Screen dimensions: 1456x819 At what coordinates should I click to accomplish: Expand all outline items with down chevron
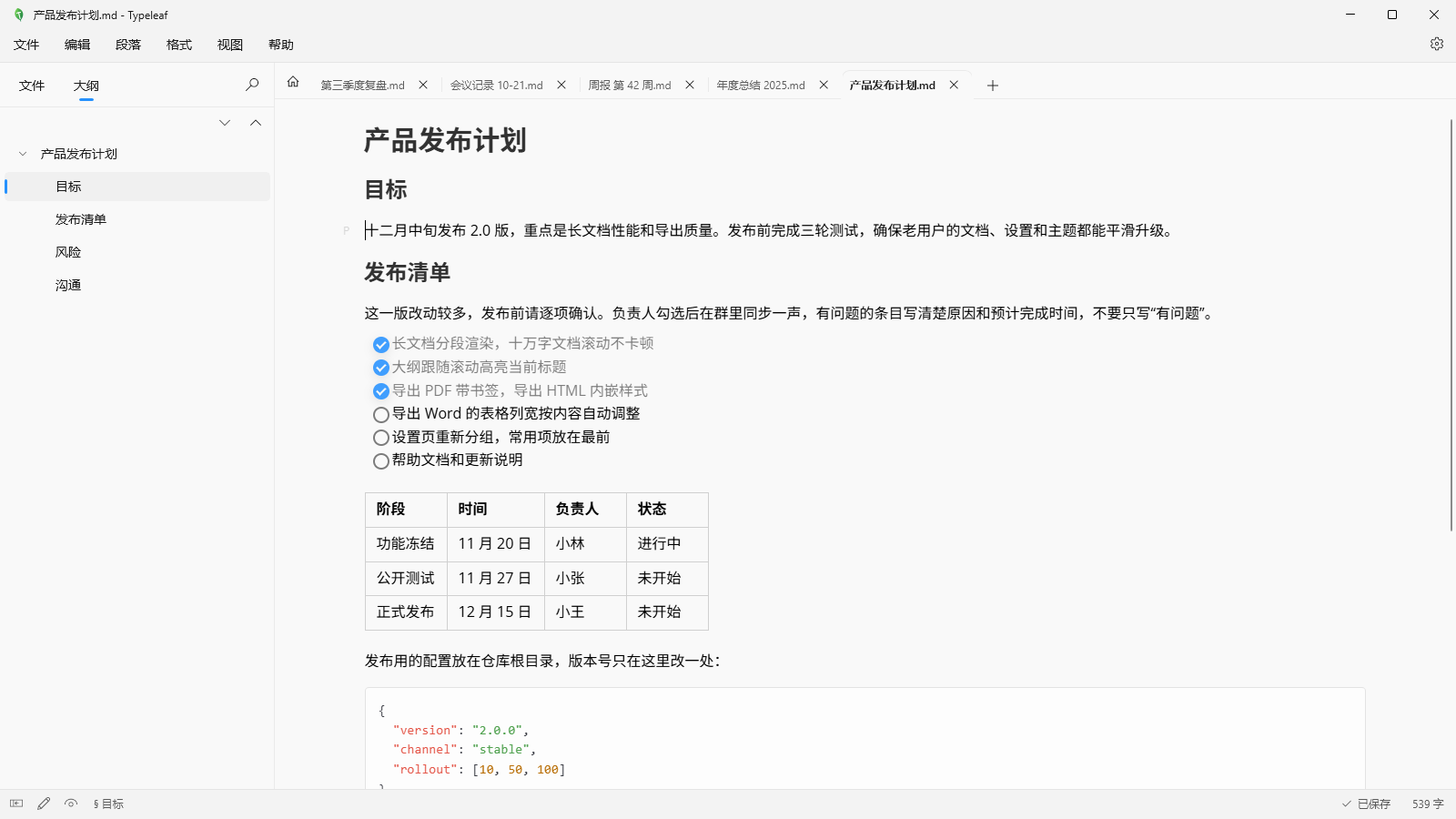pos(225,123)
